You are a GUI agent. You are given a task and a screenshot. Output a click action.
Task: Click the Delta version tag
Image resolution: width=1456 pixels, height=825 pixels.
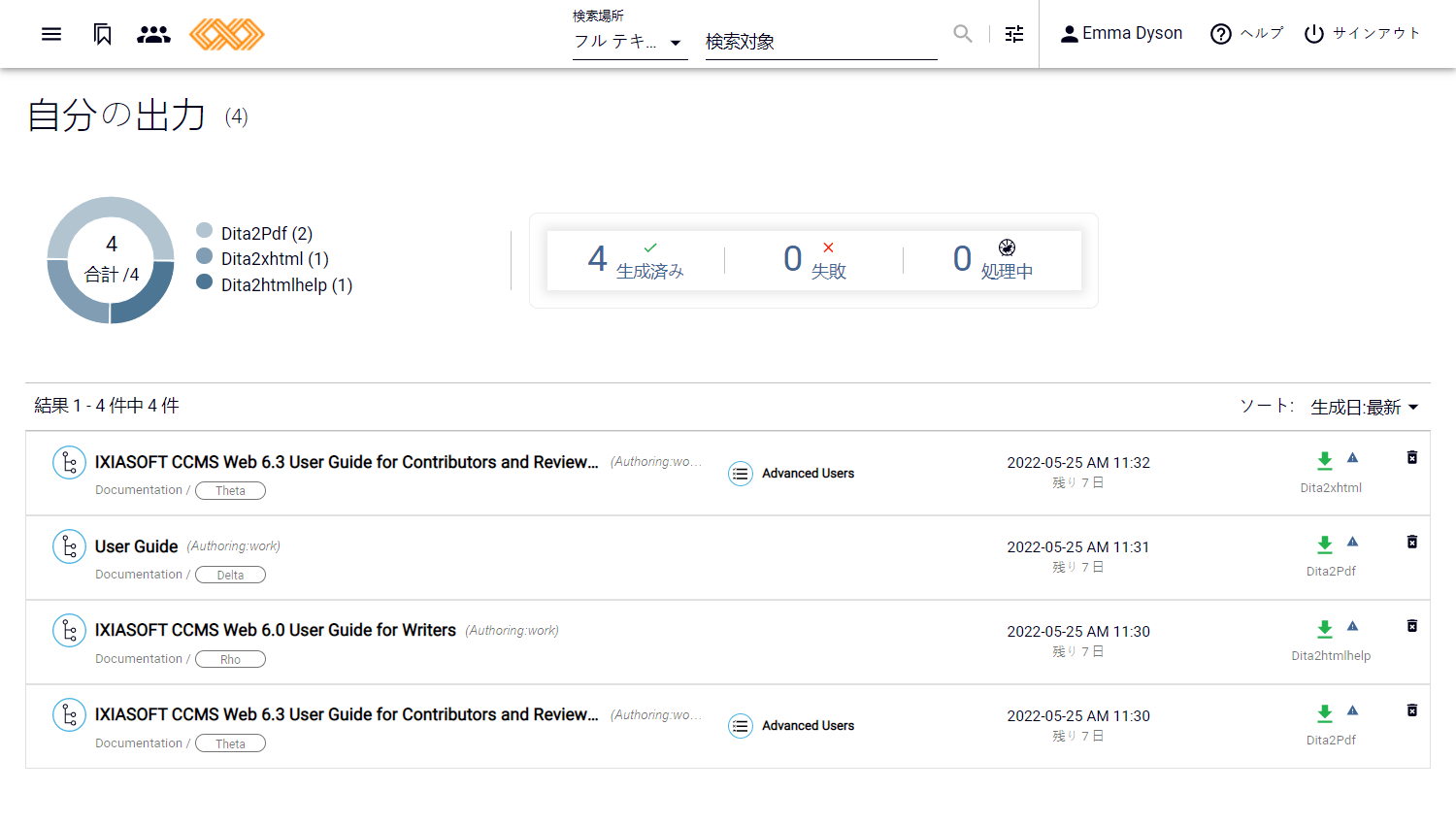[230, 575]
